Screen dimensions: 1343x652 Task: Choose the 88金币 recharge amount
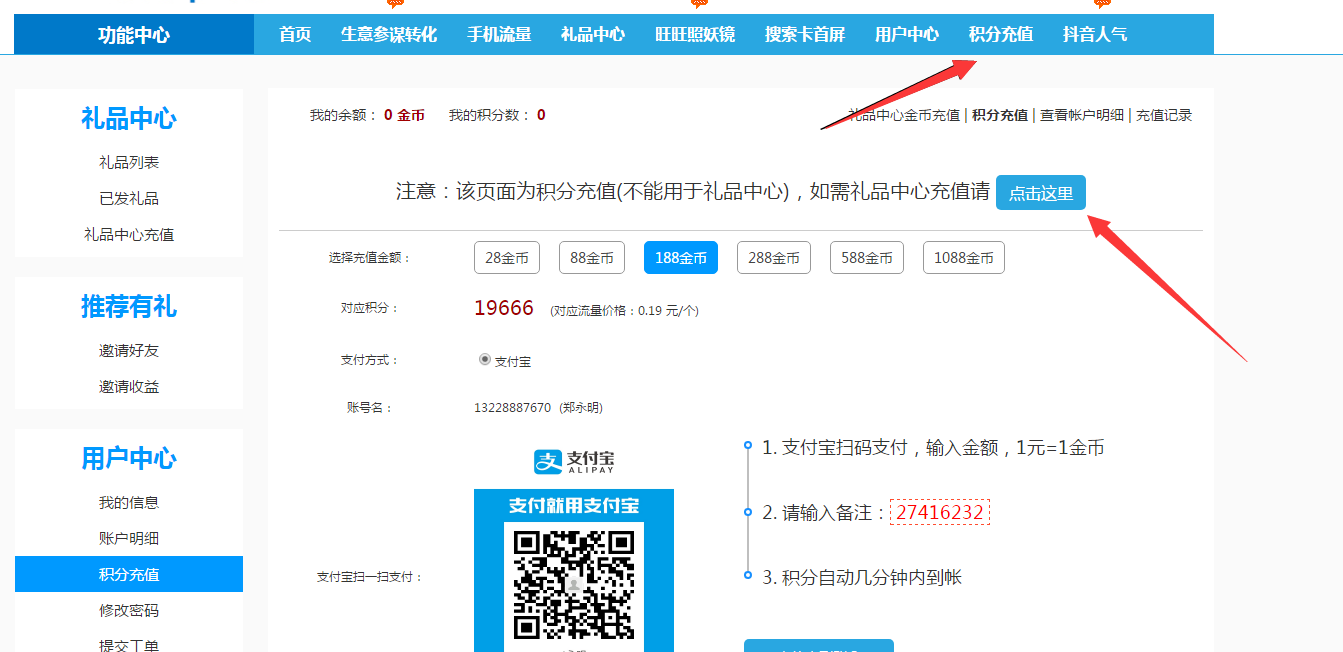click(x=592, y=257)
